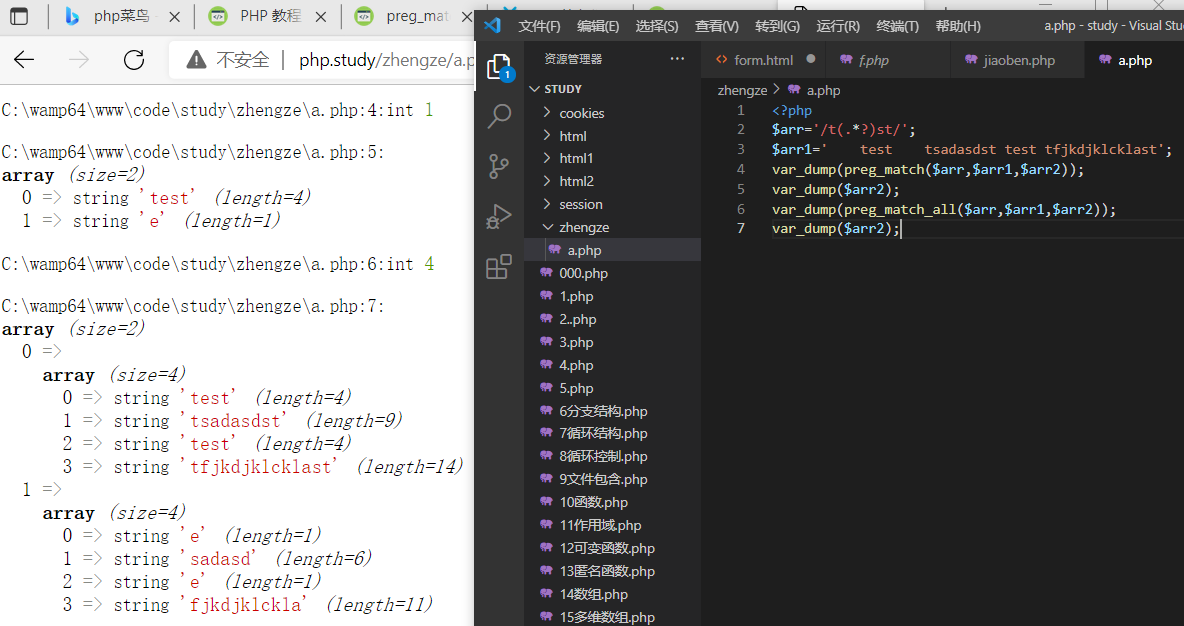Open the Search view in the activity bar
1184x626 pixels.
coord(499,116)
